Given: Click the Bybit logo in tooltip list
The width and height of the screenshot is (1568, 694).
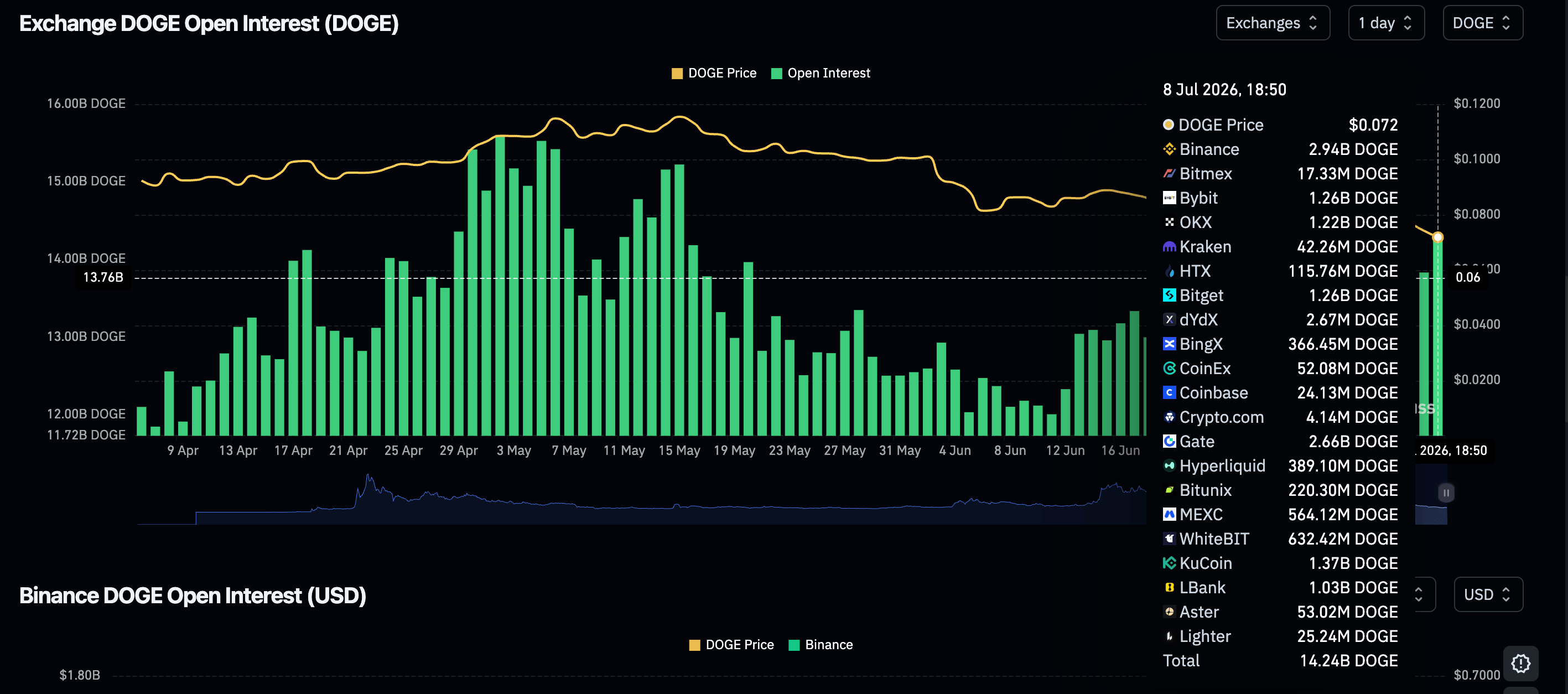Looking at the screenshot, I should [x=1169, y=198].
